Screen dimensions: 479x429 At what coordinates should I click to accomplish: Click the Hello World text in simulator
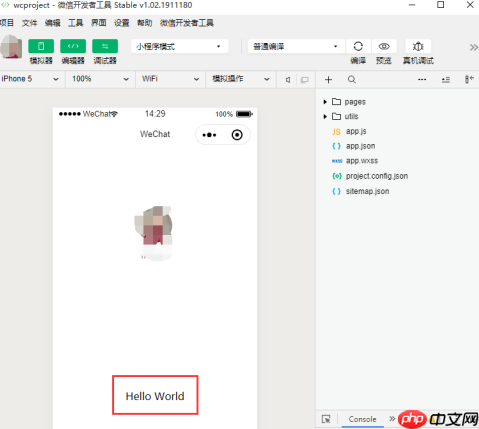coord(155,396)
